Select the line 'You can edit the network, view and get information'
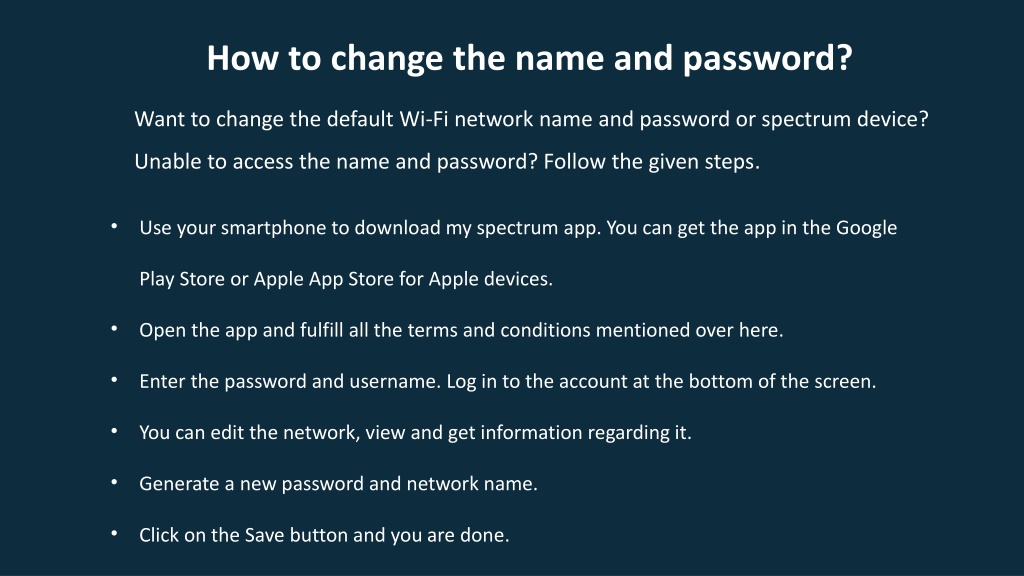Viewport: 1024px width, 576px height. (415, 433)
